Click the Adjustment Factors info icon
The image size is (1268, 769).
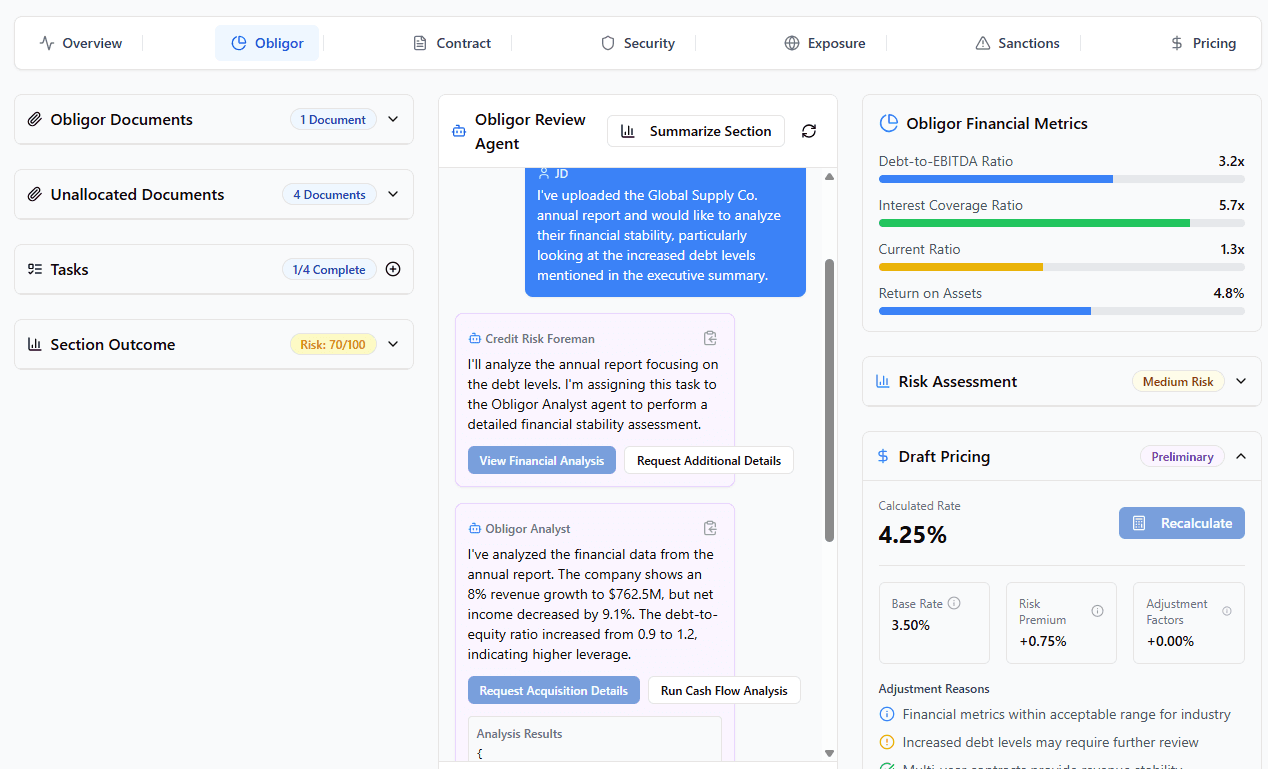click(x=1227, y=611)
